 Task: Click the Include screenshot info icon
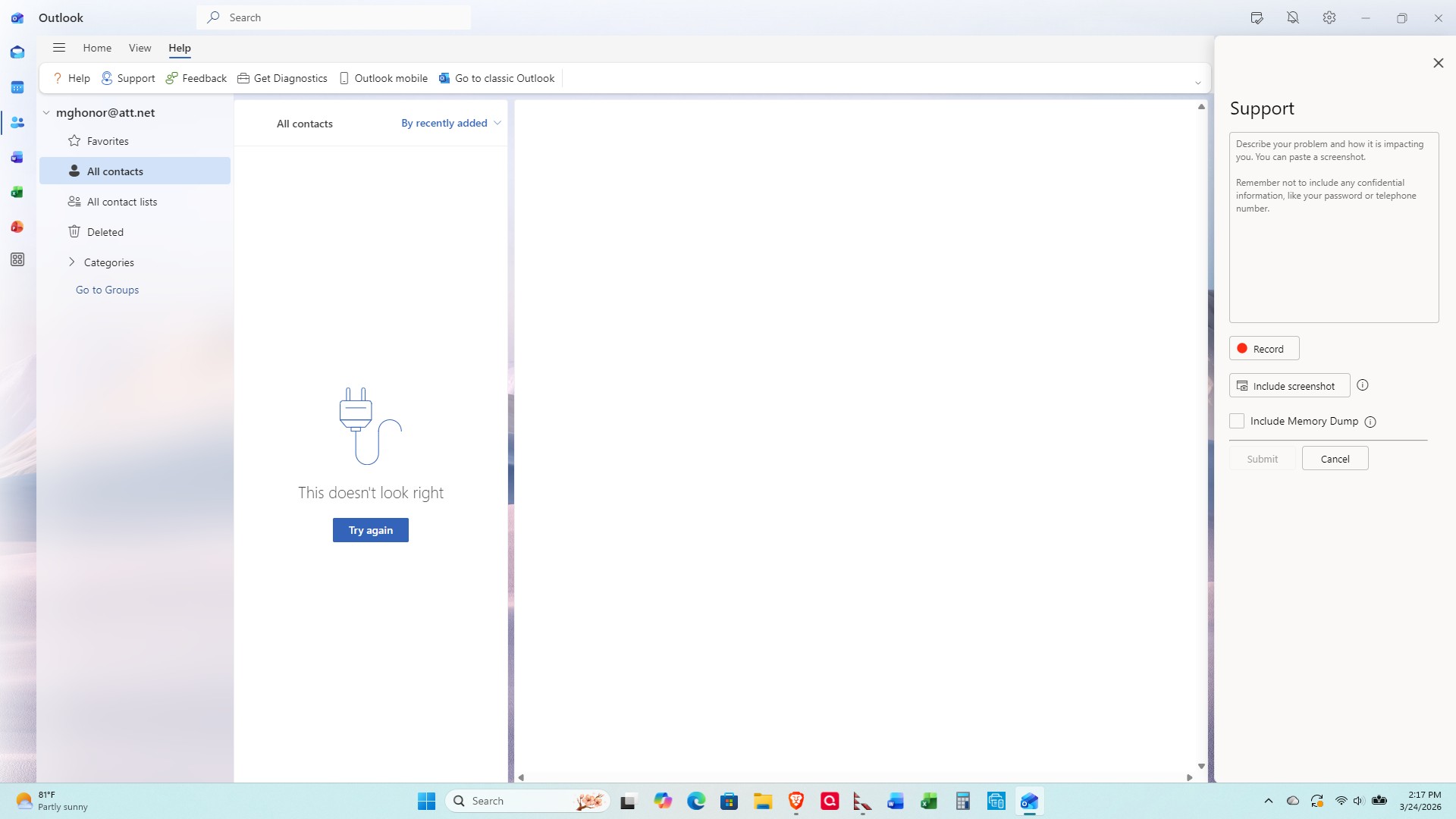tap(1363, 385)
